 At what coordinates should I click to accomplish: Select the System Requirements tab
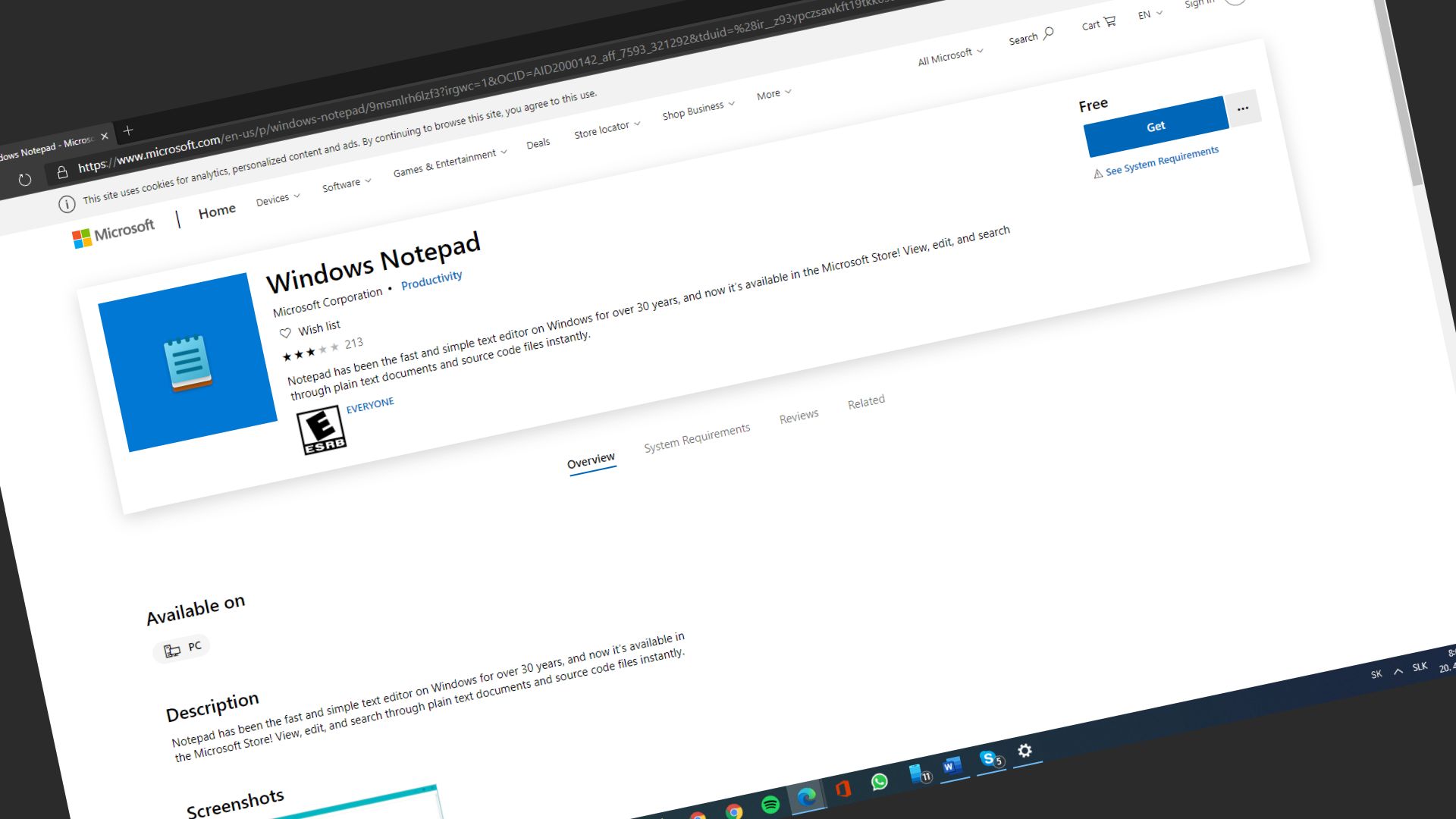[697, 438]
